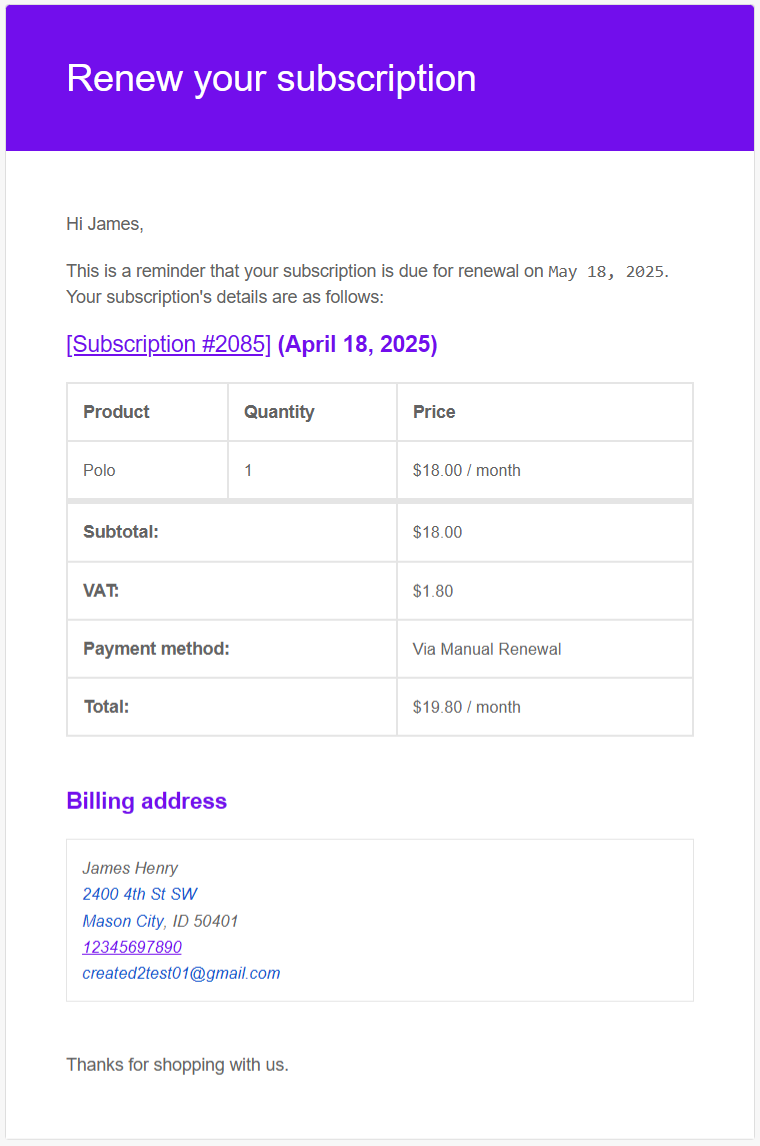Screen dimensions: 760x1146
Task: Click the Billing address heading
Action: coord(146,801)
